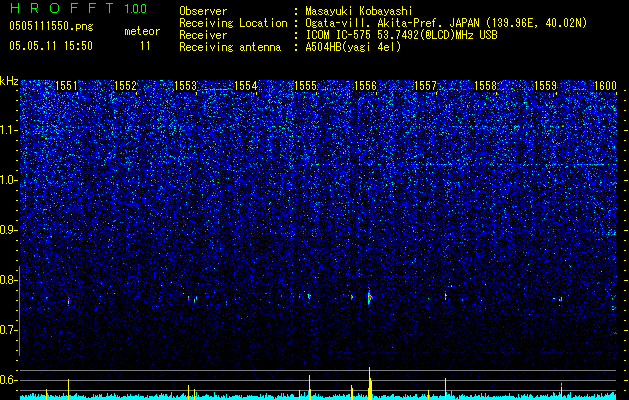The width and height of the screenshot is (629, 400).
Task: Select the 1.1 frequency axis label
Action: (x=9, y=130)
